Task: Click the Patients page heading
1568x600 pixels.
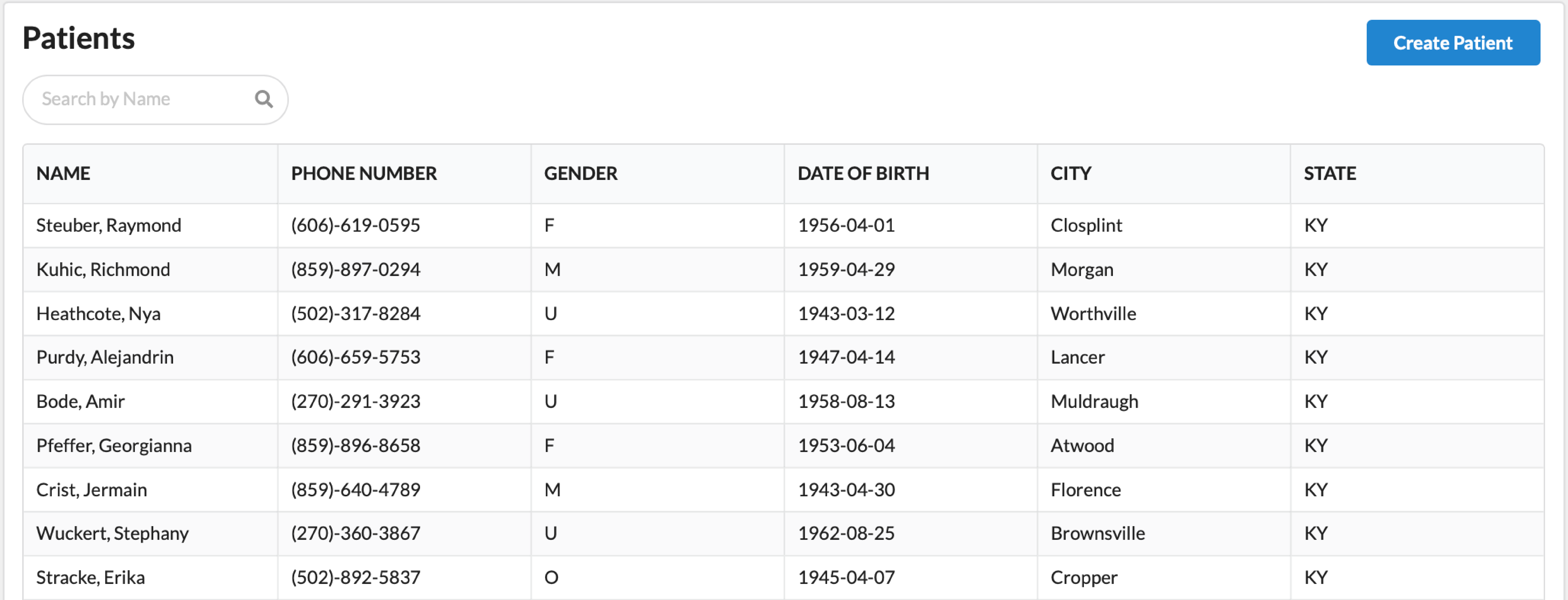Action: pyautogui.click(x=79, y=38)
